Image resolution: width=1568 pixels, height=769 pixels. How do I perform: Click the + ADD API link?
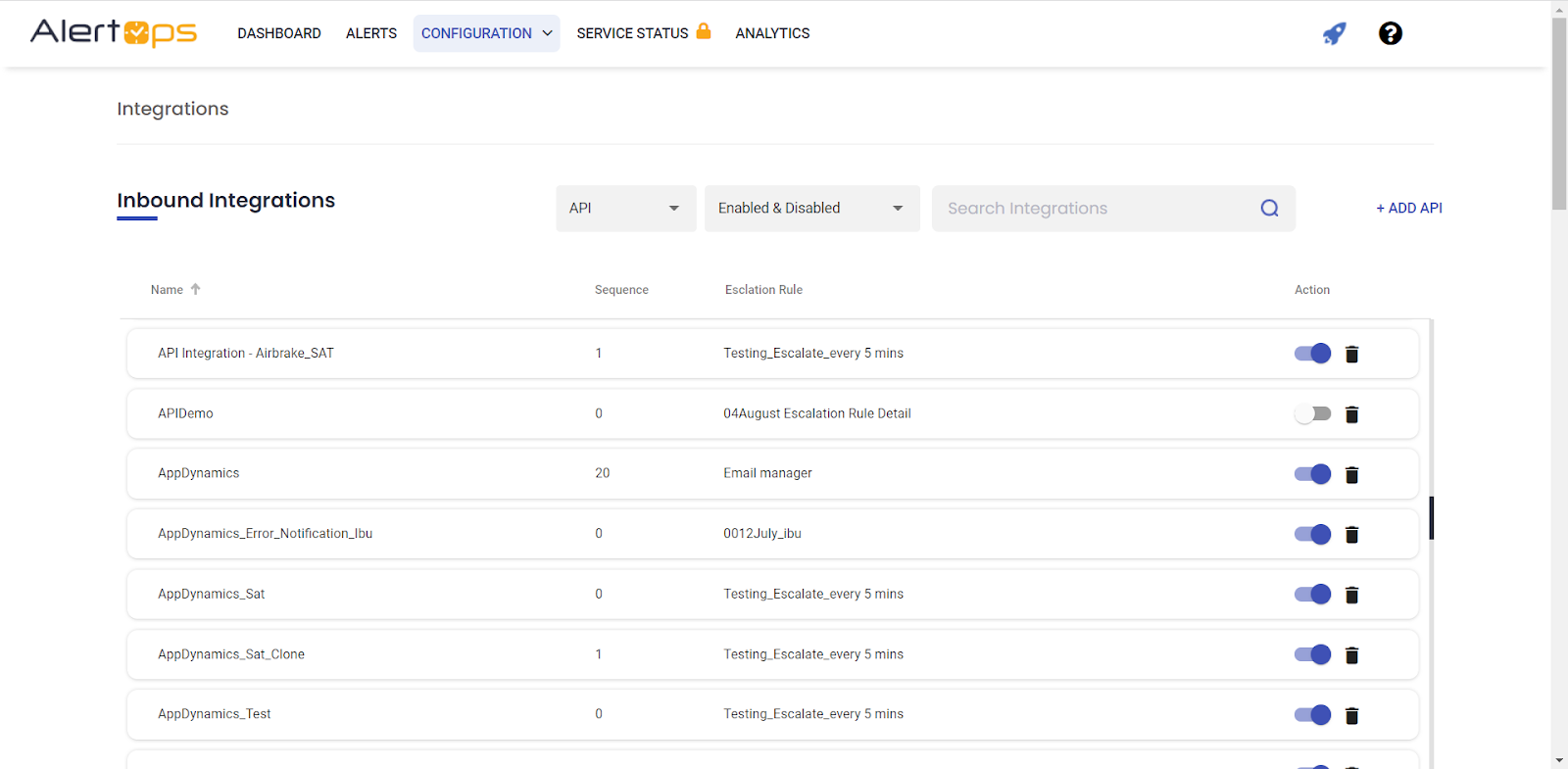[x=1408, y=208]
